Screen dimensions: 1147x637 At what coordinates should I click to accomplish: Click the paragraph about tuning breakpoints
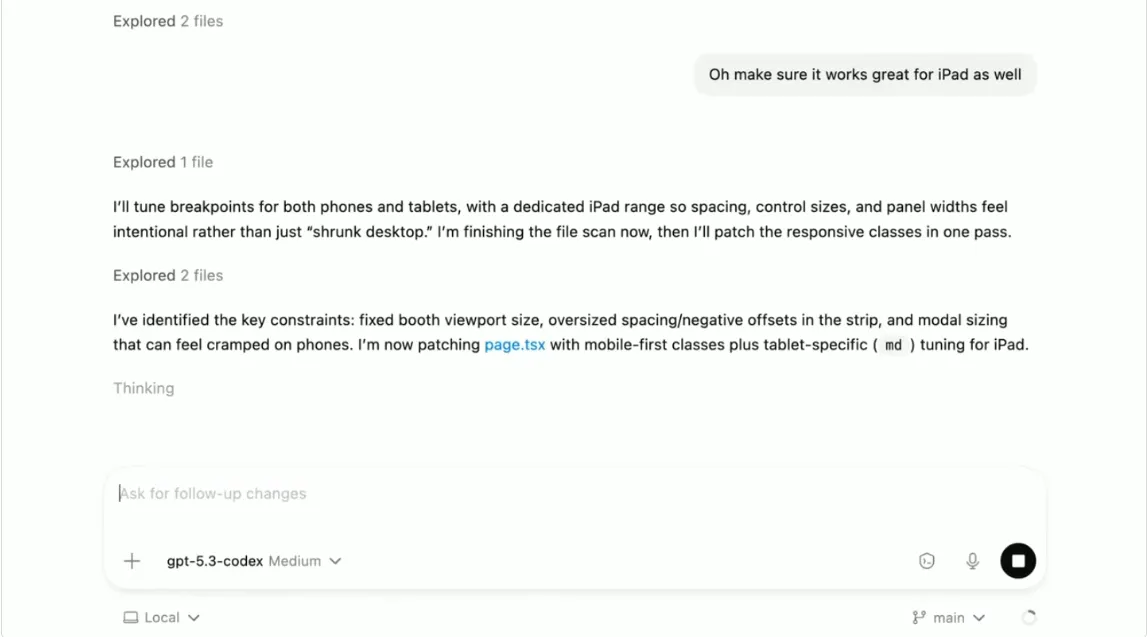(560, 219)
